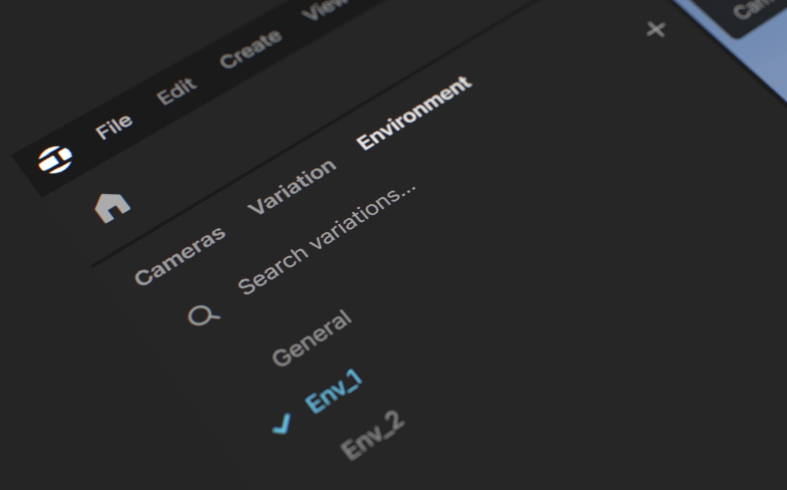787x490 pixels.
Task: Activate the Env_2 environment variation
Action: (372, 435)
